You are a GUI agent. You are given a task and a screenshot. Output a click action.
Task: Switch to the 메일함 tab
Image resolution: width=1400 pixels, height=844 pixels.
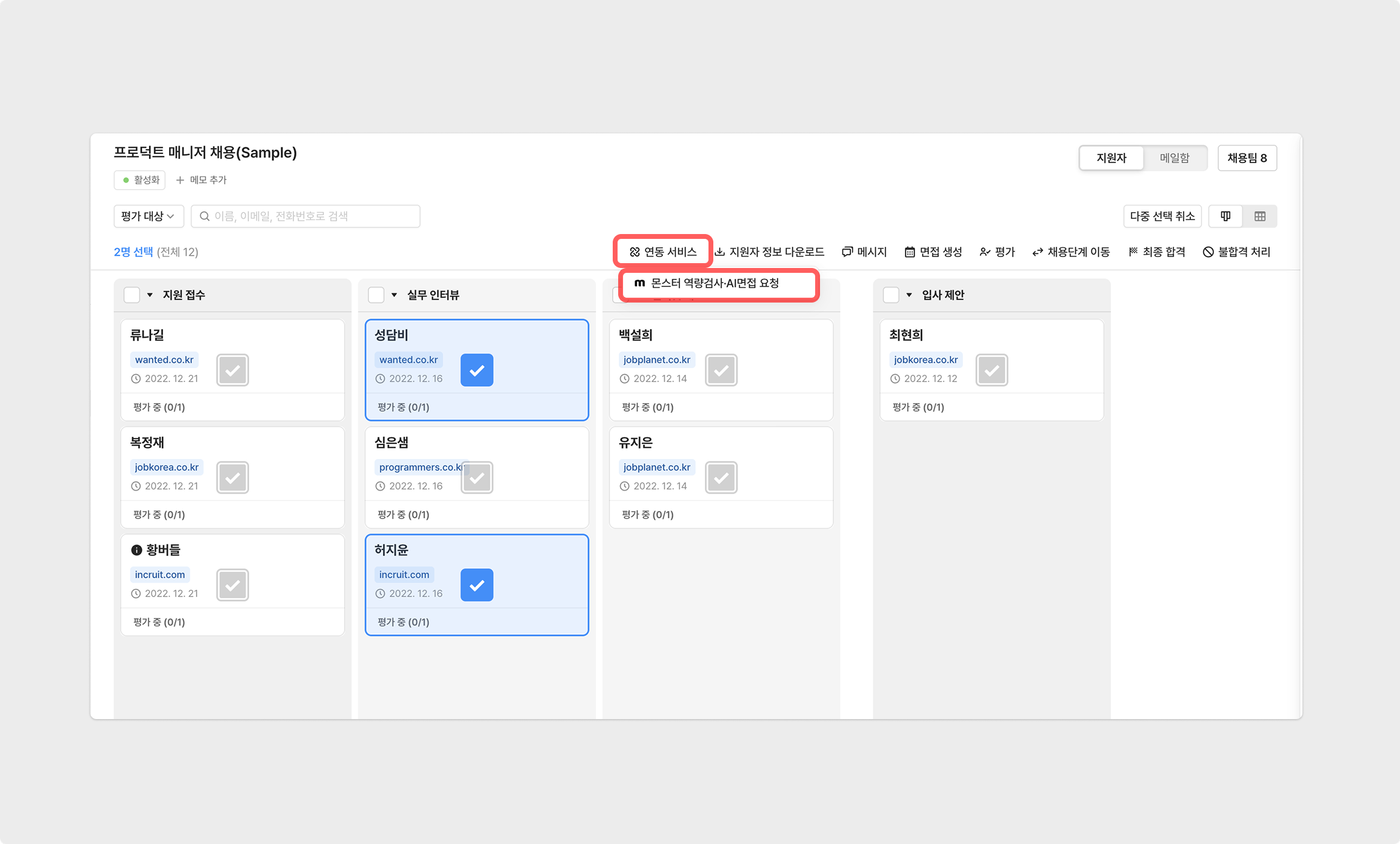tap(1174, 158)
